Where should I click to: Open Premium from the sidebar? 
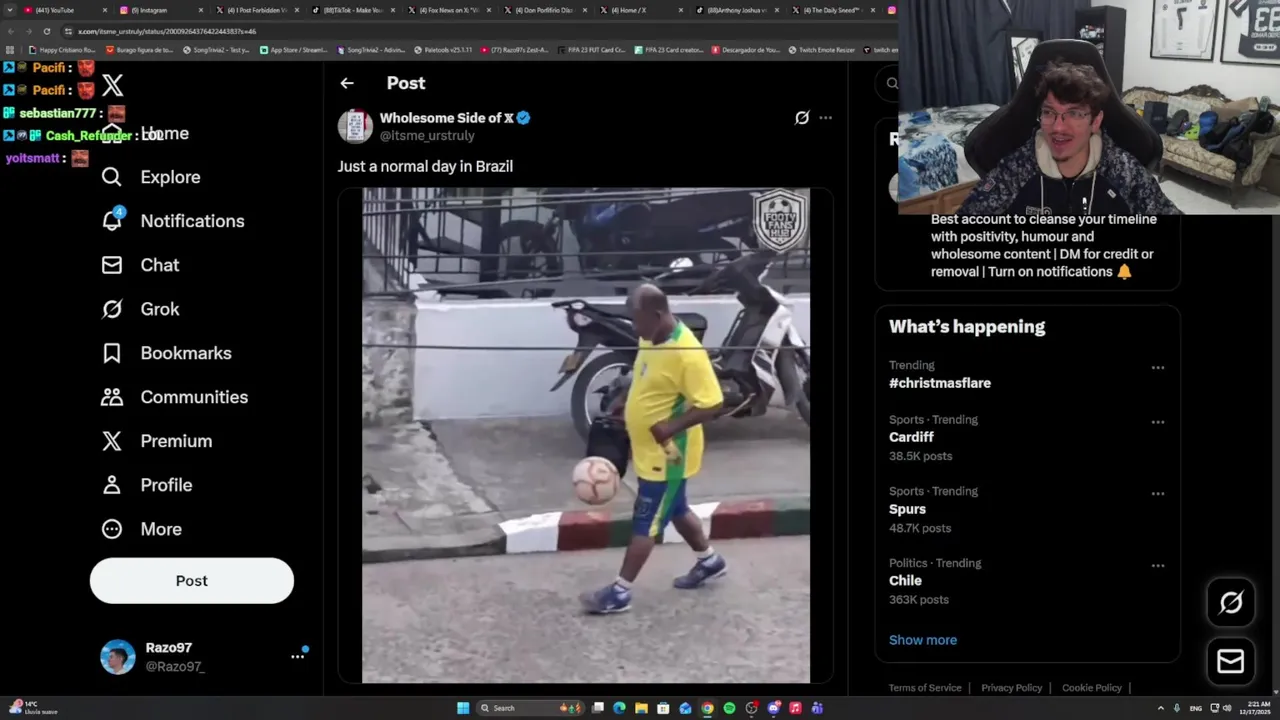[x=156, y=441]
